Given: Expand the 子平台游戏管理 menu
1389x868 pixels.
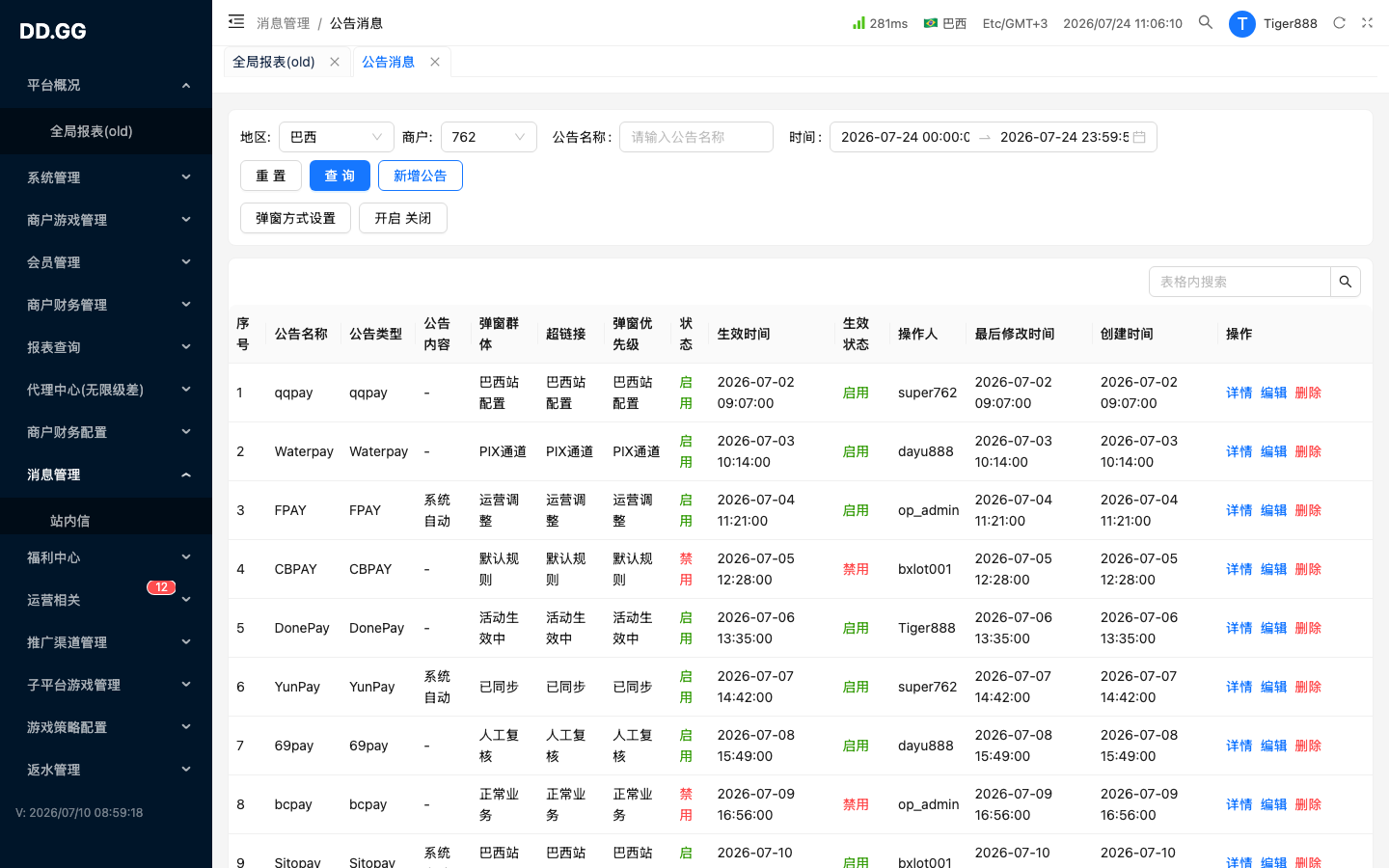Looking at the screenshot, I should 106,685.
